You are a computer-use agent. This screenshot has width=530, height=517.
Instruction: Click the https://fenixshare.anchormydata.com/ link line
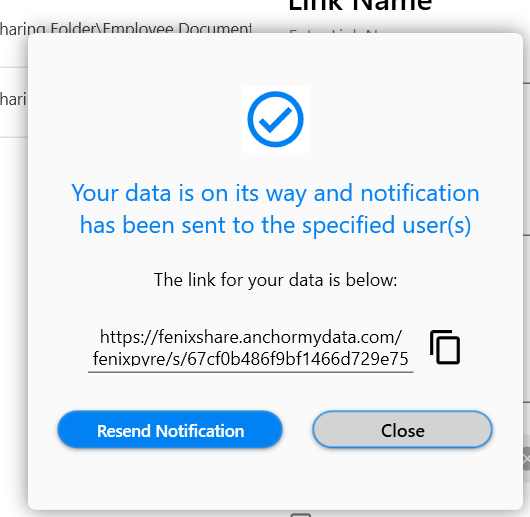pos(251,337)
